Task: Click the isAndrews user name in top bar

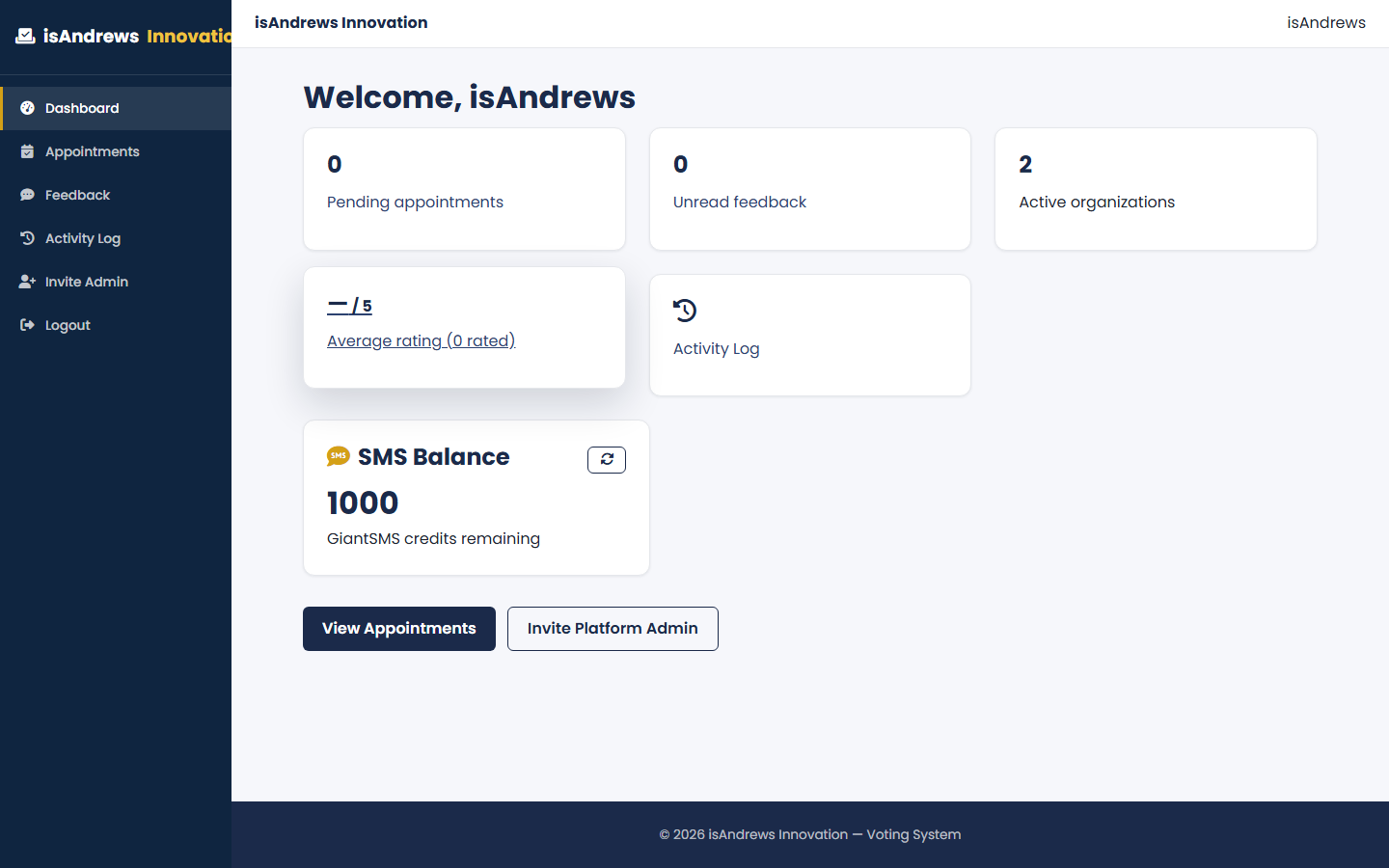Action: pos(1326,22)
